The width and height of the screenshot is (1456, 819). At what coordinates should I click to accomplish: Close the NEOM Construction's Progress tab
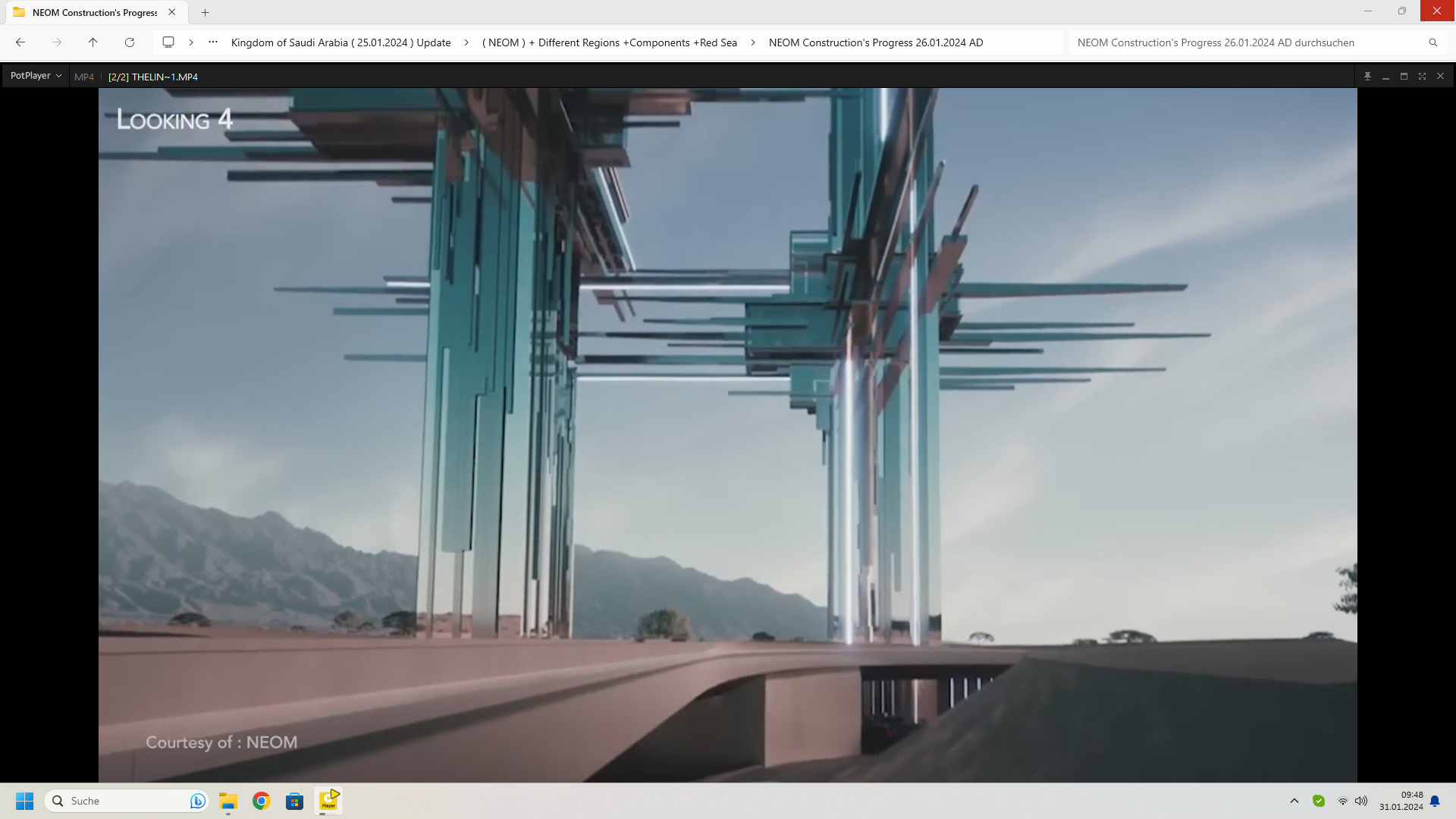click(172, 12)
